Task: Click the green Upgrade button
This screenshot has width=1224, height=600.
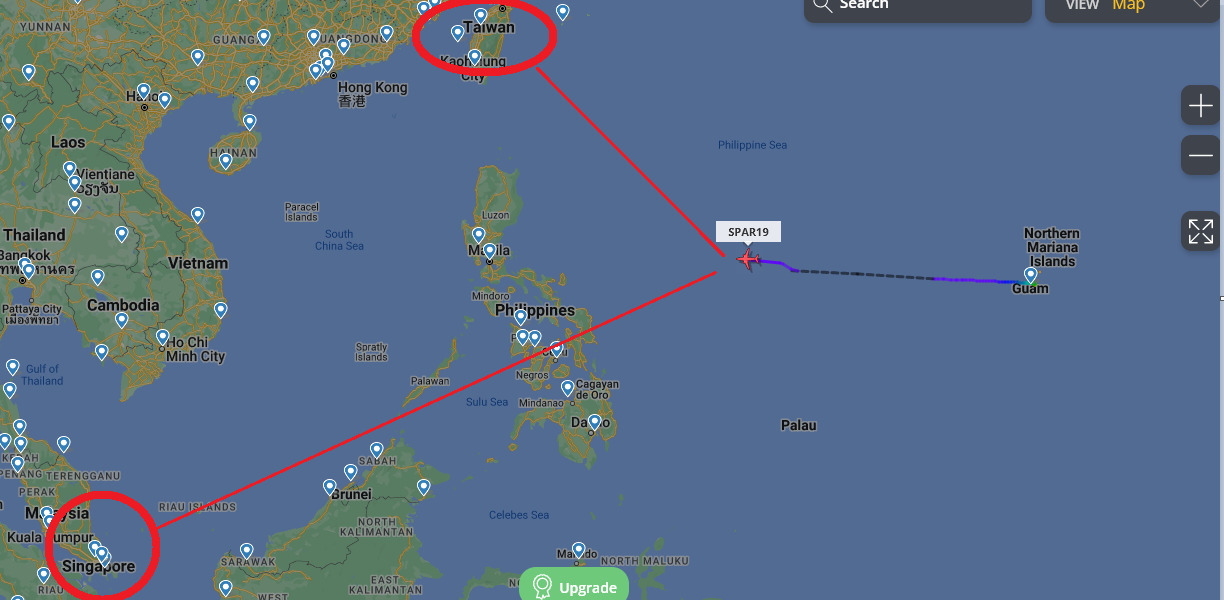Action: click(574, 585)
